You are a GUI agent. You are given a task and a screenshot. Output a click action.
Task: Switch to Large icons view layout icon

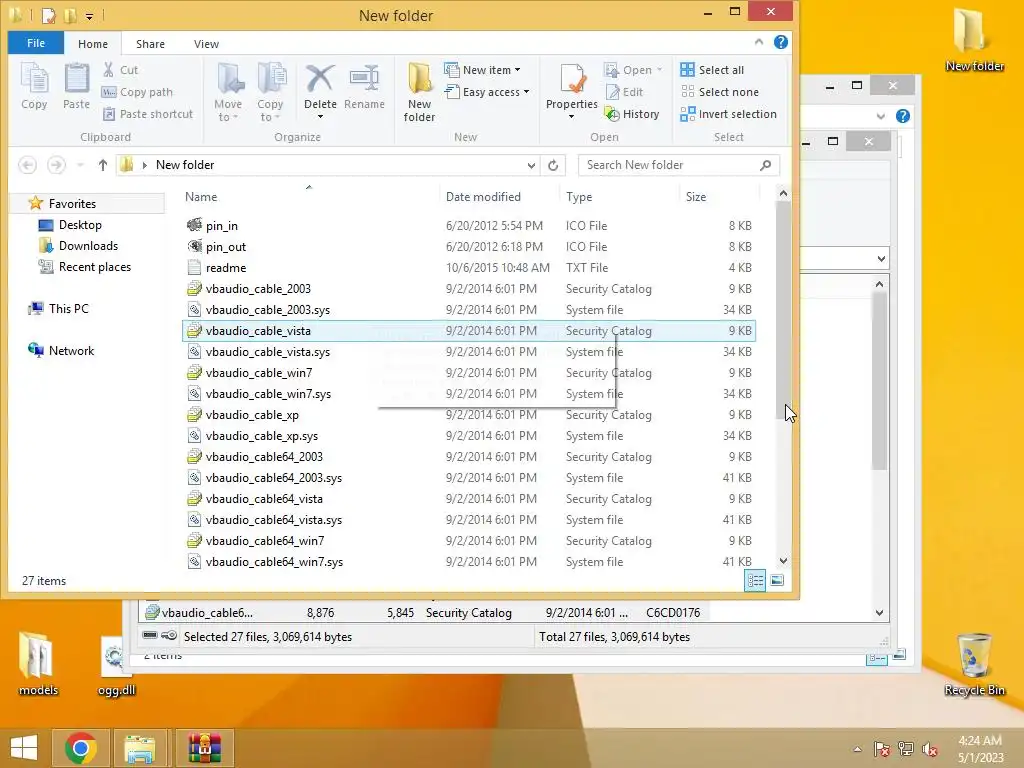pos(776,581)
